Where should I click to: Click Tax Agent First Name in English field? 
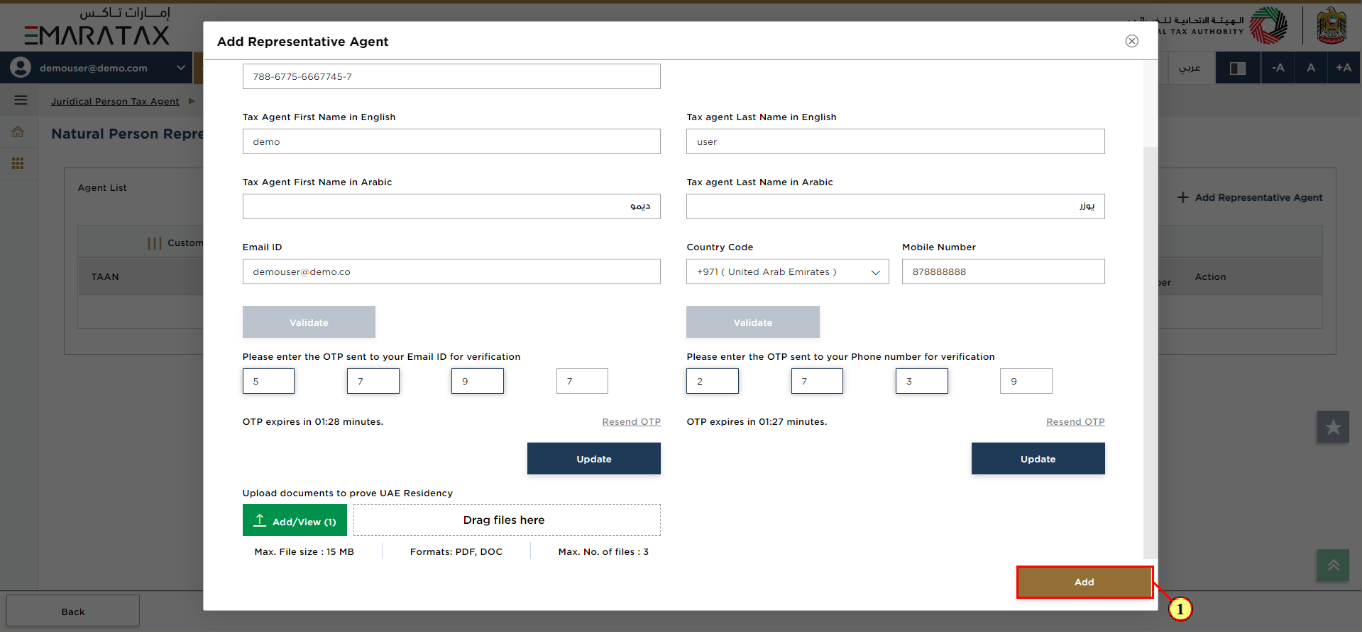point(451,141)
